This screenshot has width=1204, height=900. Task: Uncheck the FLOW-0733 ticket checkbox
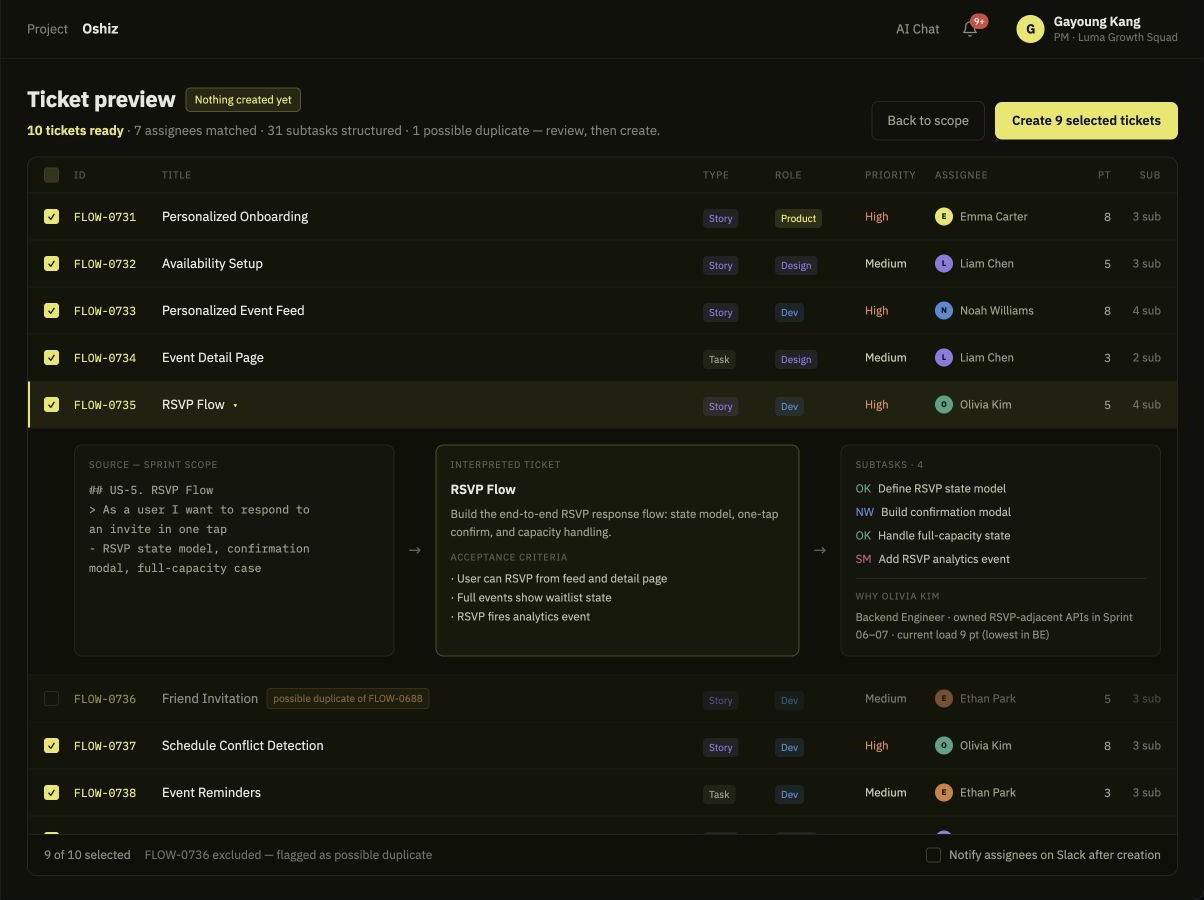tap(51, 311)
